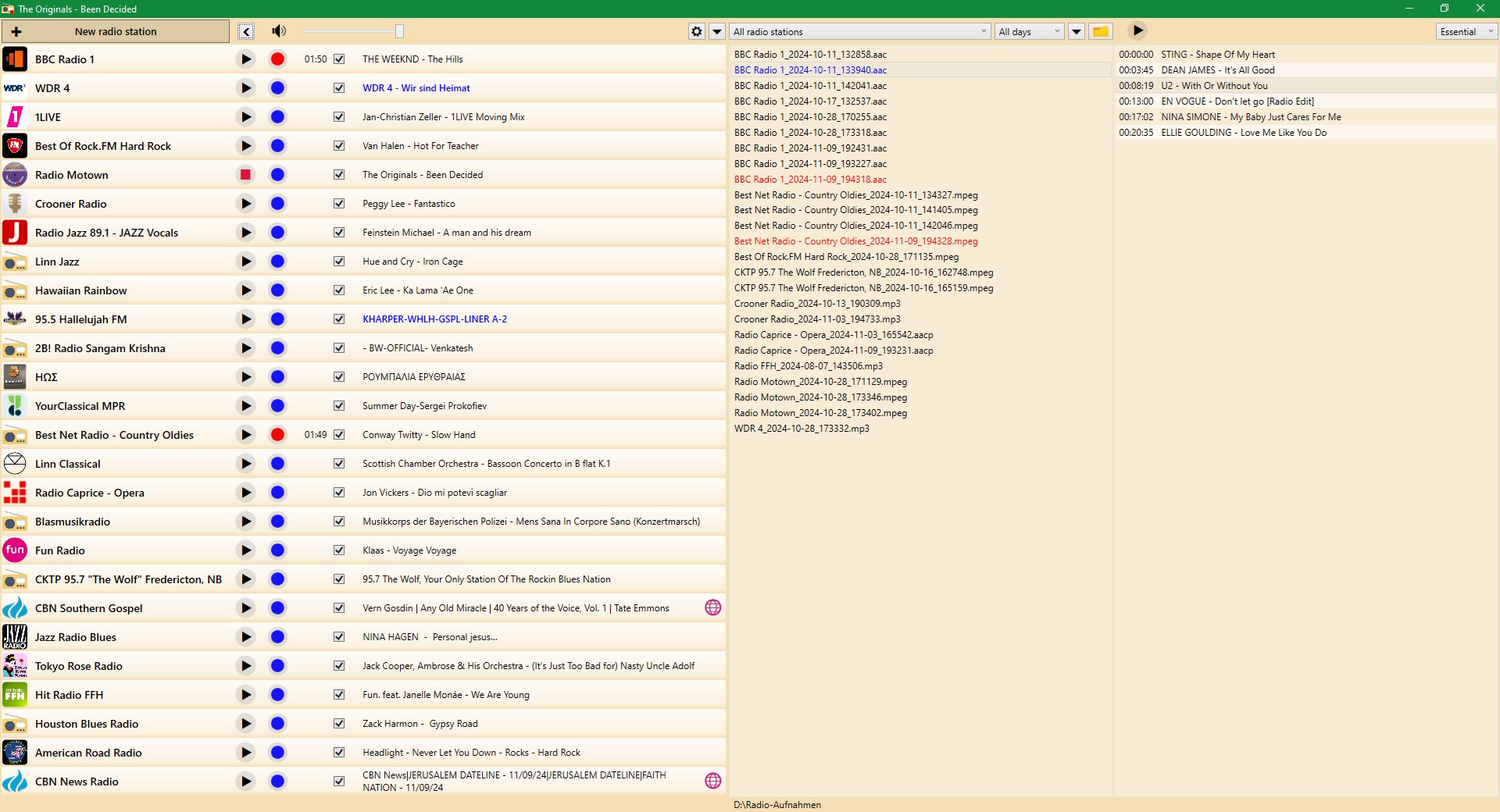Play Crooner Radio

(245, 204)
